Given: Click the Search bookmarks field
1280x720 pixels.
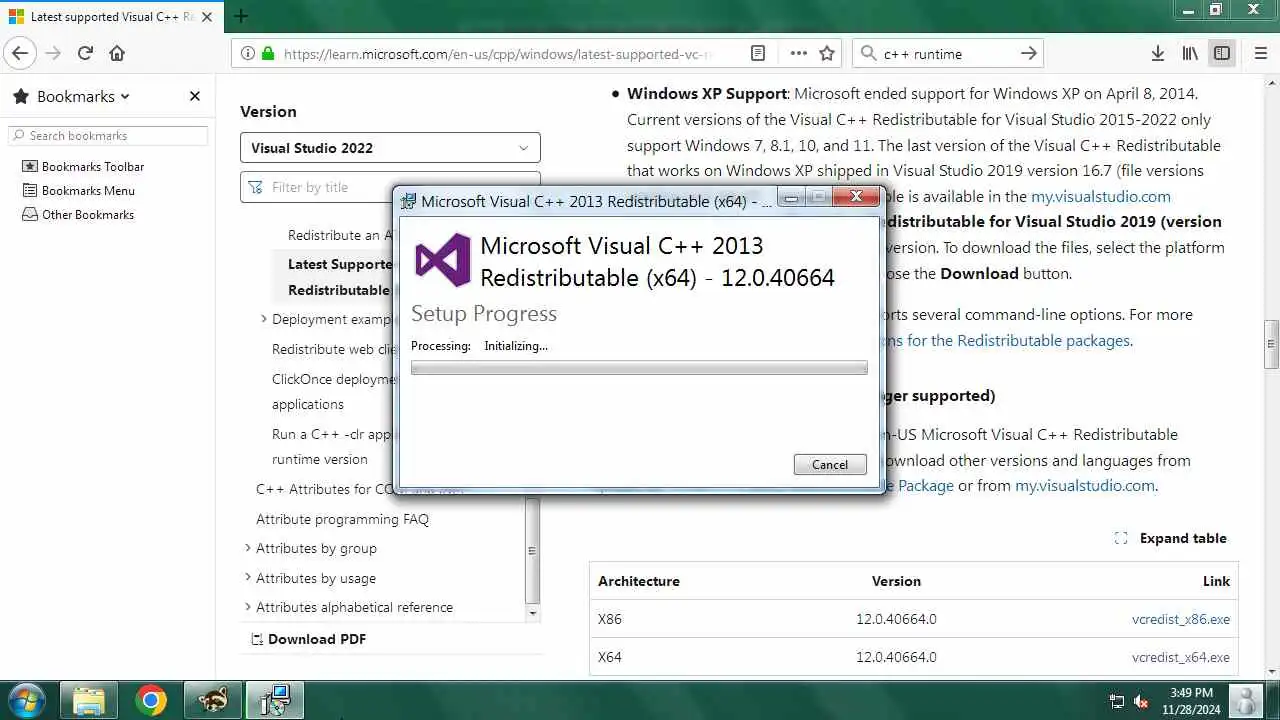Looking at the screenshot, I should click(x=108, y=135).
